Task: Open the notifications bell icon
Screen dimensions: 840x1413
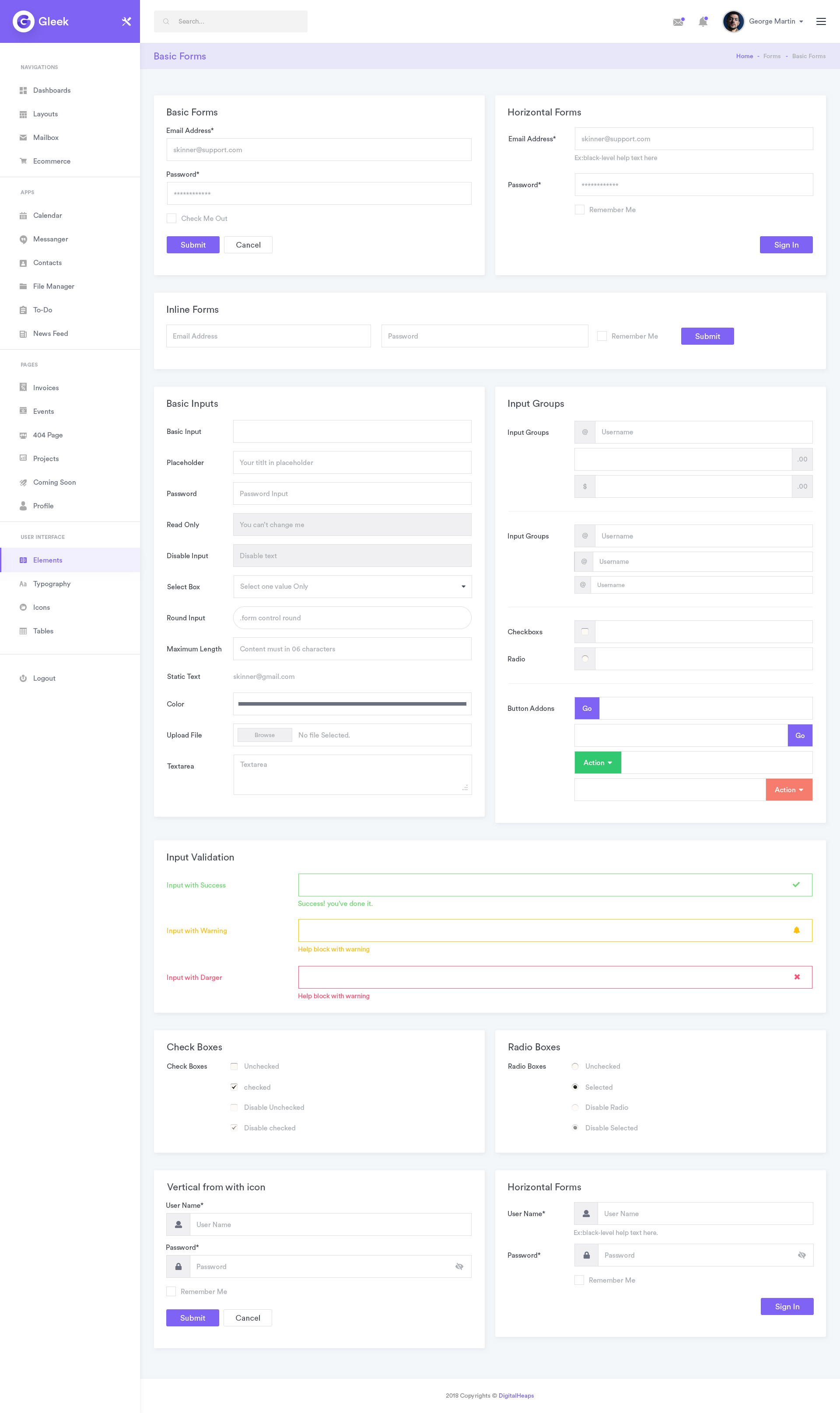Action: point(703,21)
